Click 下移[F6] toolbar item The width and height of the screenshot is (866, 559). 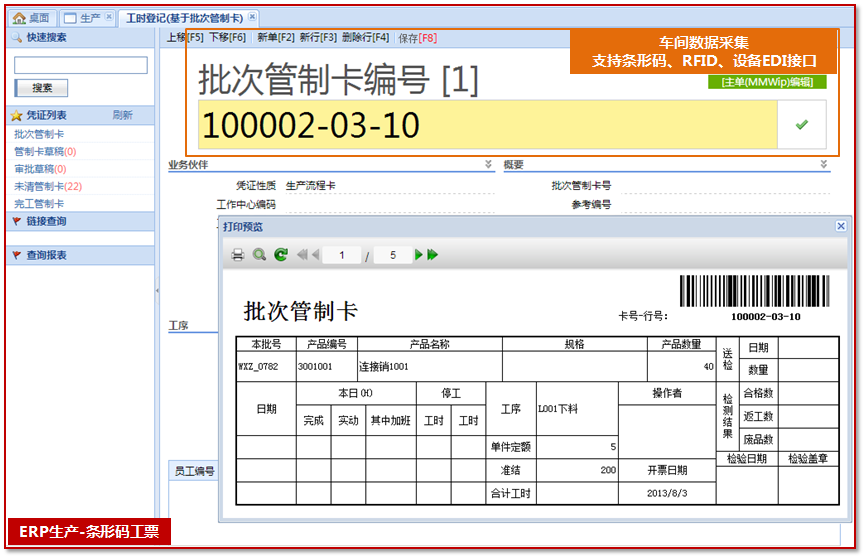pyautogui.click(x=227, y=38)
